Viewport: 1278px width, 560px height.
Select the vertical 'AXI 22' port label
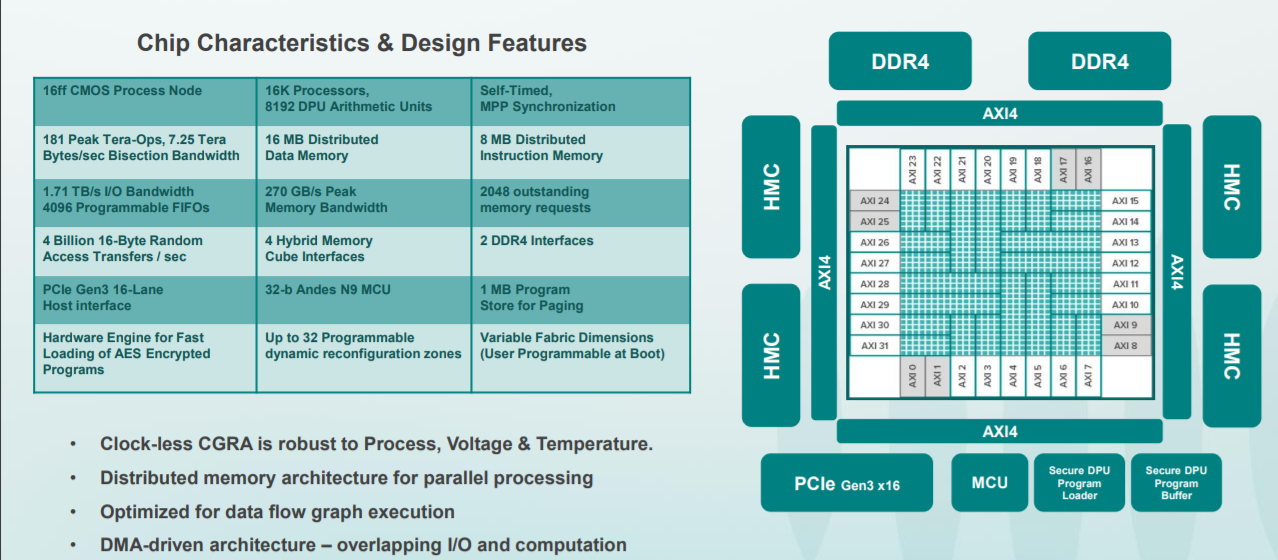pos(937,168)
